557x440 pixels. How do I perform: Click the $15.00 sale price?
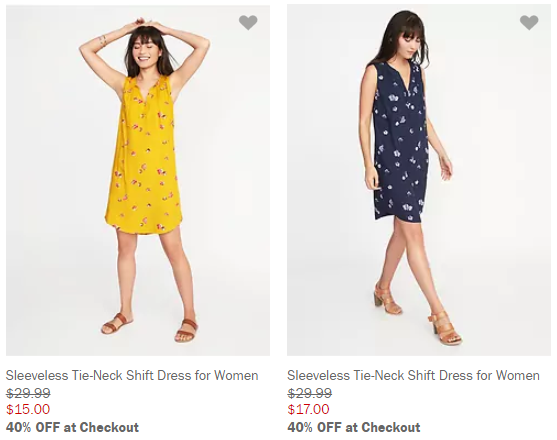pyautogui.click(x=28, y=409)
